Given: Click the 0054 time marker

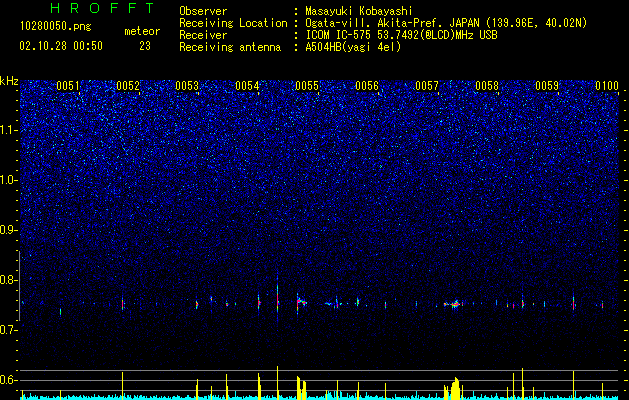Looking at the screenshot, I should tap(248, 86).
